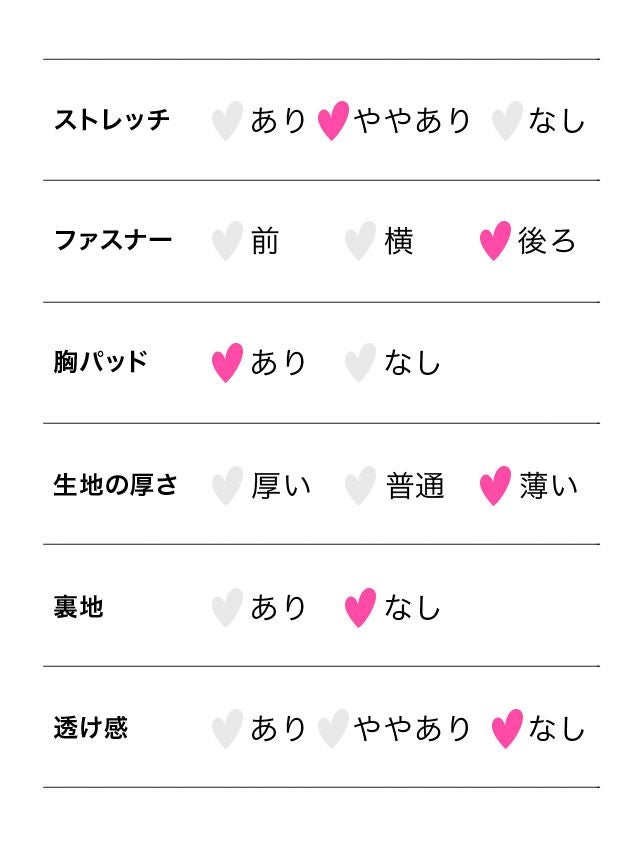
Task: Toggle the pink heart for 裏地 なし
Action: click(360, 607)
